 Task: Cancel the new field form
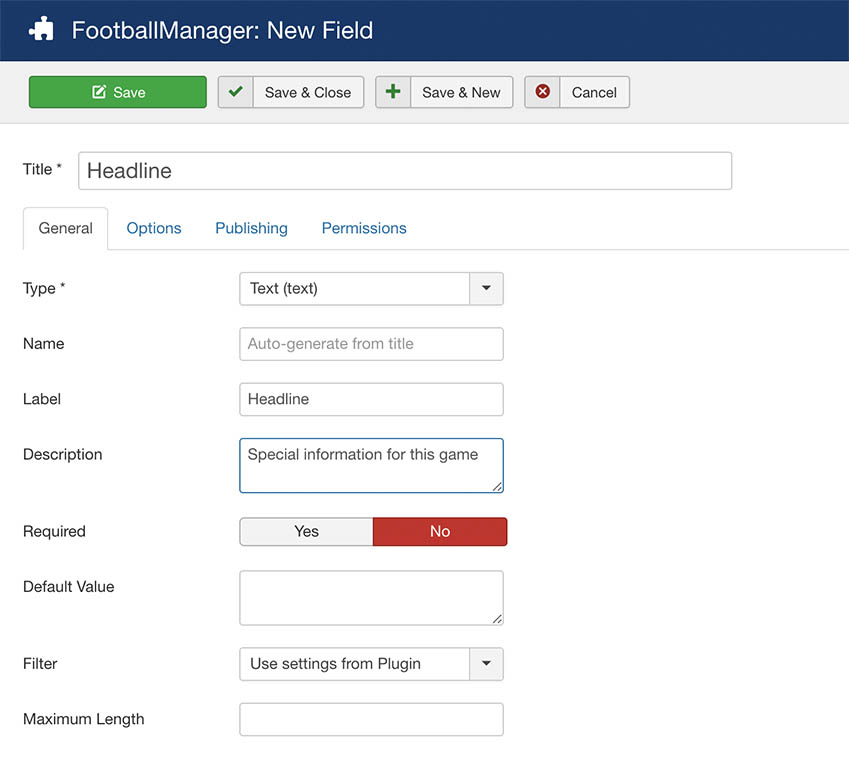[577, 92]
